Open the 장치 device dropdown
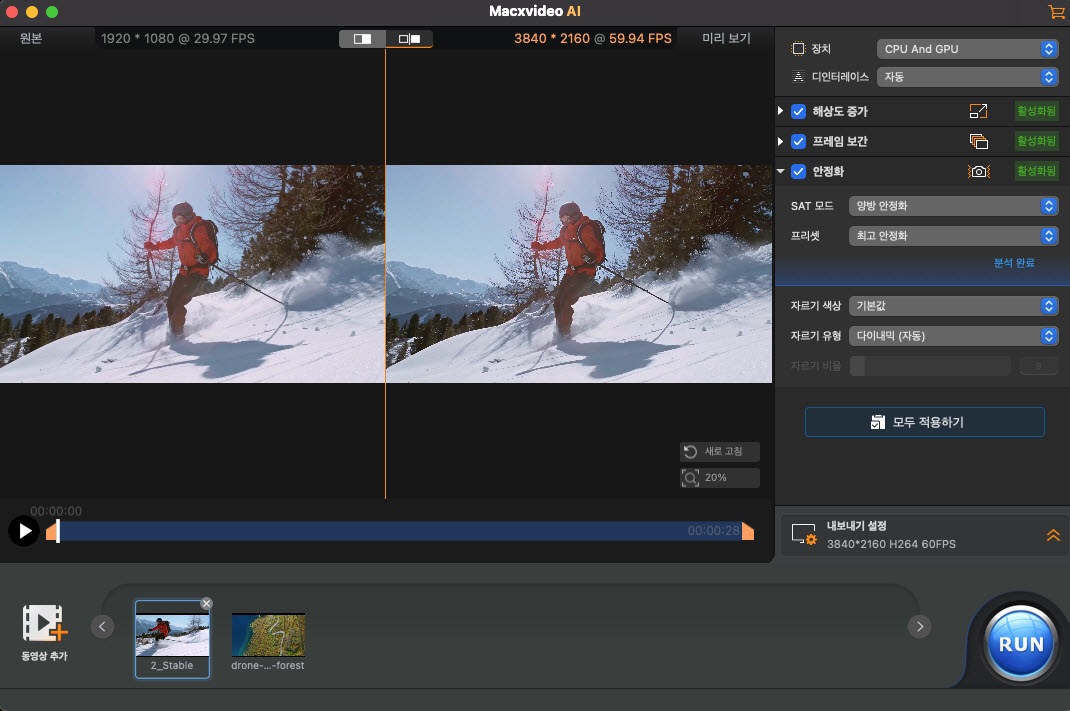1070x711 pixels. click(966, 48)
